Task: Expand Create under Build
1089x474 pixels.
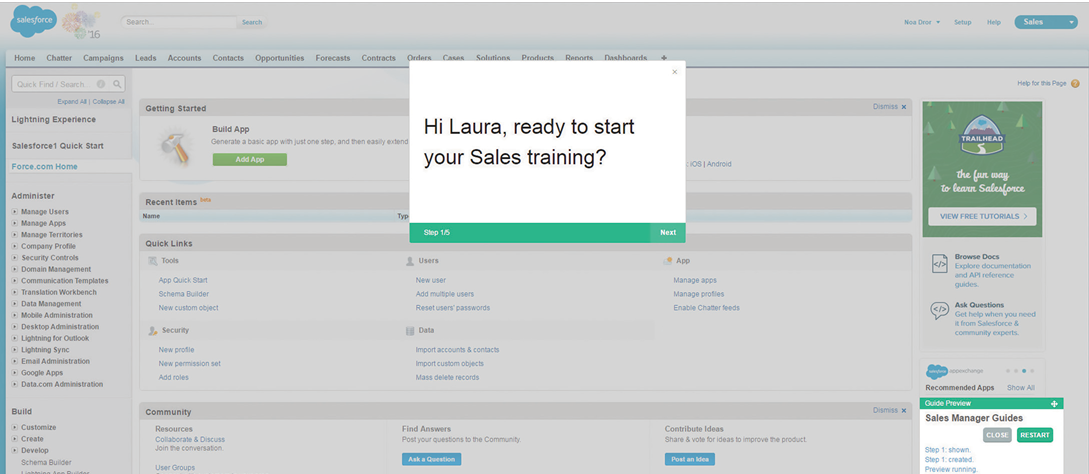Action: [15, 439]
